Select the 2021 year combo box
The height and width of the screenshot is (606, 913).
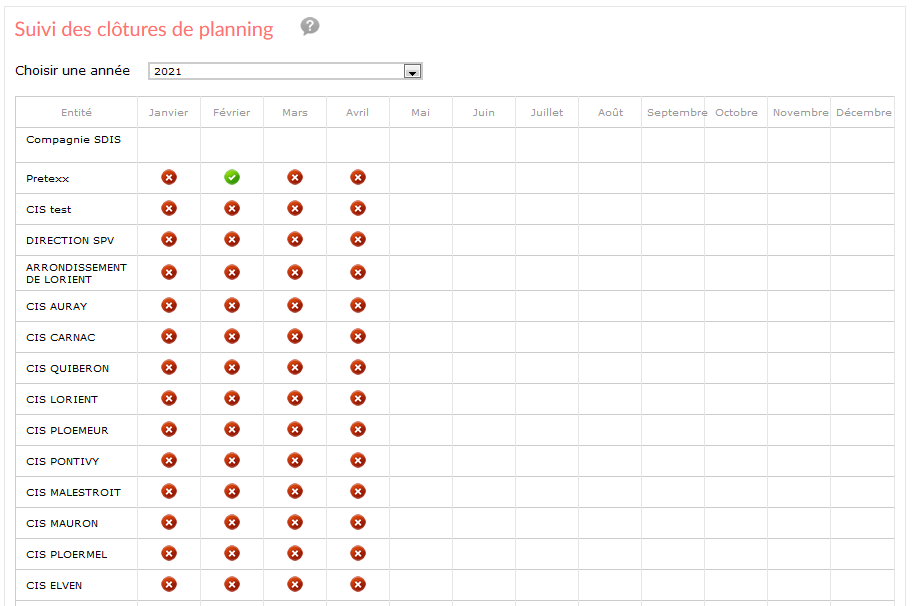[x=285, y=71]
